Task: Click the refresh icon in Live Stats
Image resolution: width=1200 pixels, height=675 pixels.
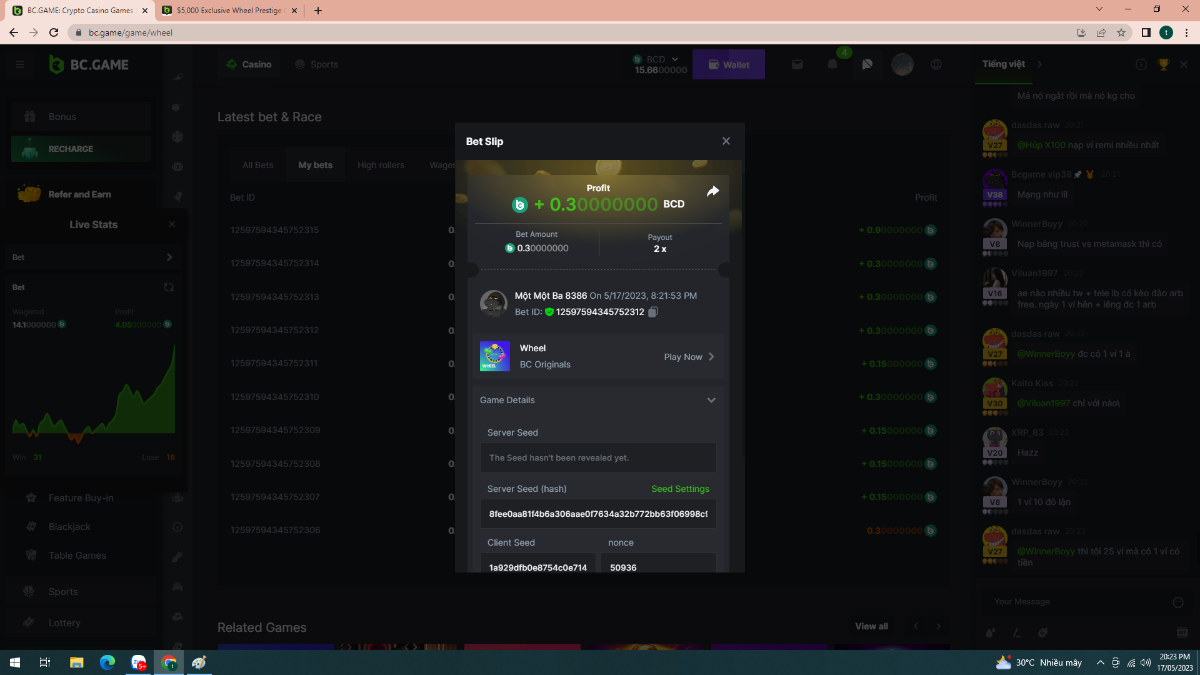Action: click(x=169, y=287)
